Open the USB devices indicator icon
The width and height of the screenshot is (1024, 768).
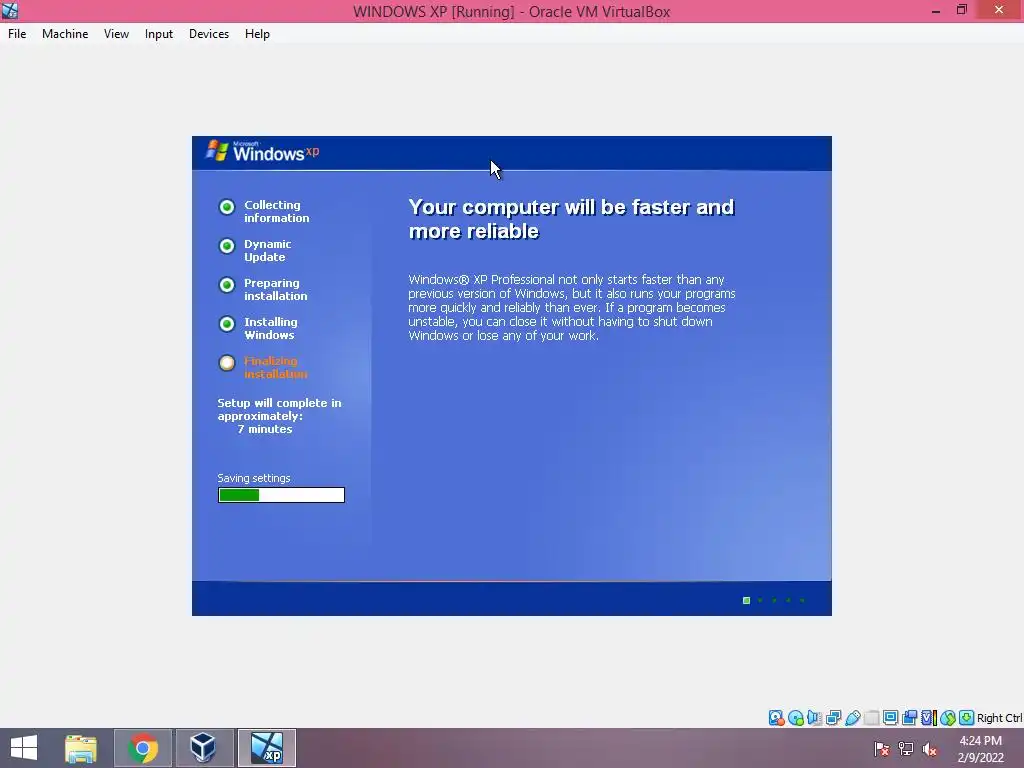click(x=852, y=718)
